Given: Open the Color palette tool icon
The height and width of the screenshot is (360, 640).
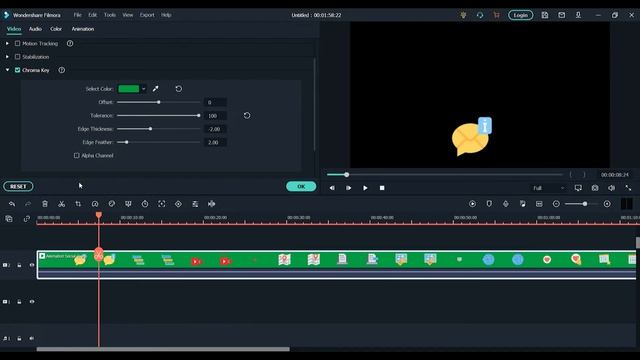Looking at the screenshot, I should point(111,204).
